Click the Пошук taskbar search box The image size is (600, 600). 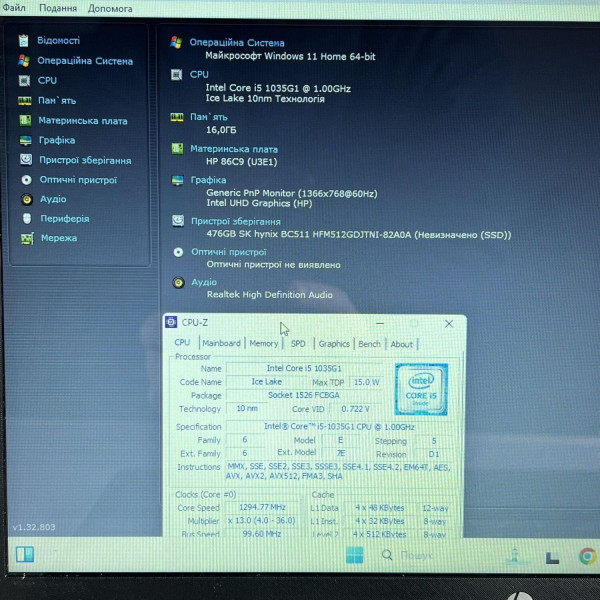click(x=417, y=555)
